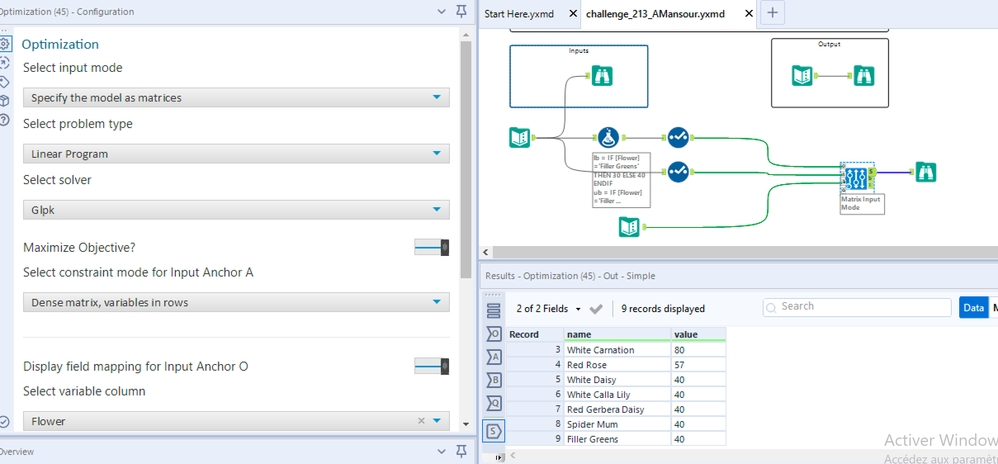Image resolution: width=998 pixels, height=464 pixels.
Task: Apply field selection checkmark in Results
Action: coord(596,309)
